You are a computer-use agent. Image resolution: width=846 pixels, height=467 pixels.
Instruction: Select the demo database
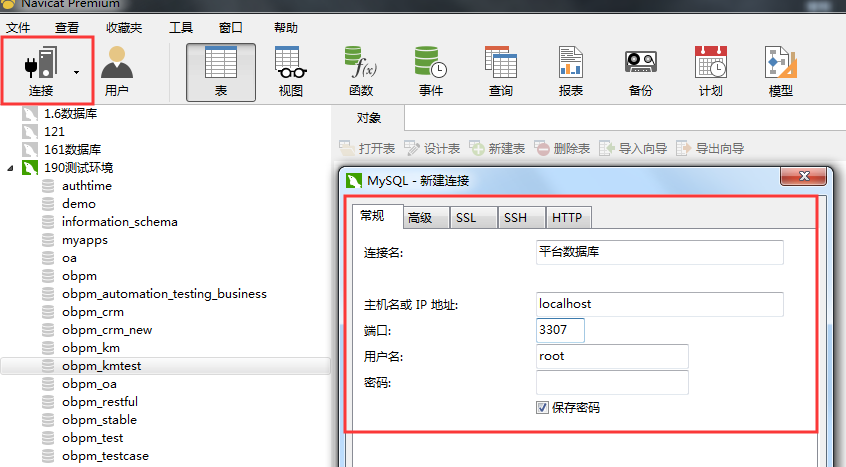(x=78, y=204)
